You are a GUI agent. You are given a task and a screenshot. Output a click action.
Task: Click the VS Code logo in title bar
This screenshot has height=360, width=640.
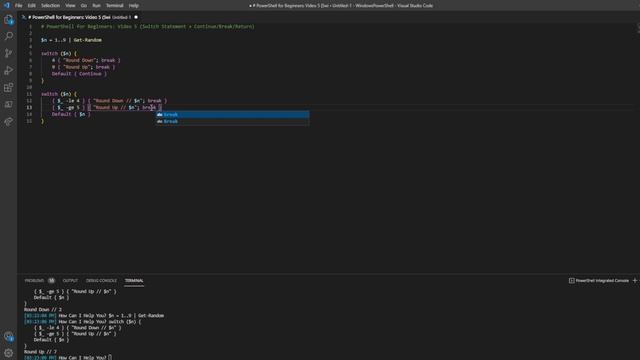(7, 5)
